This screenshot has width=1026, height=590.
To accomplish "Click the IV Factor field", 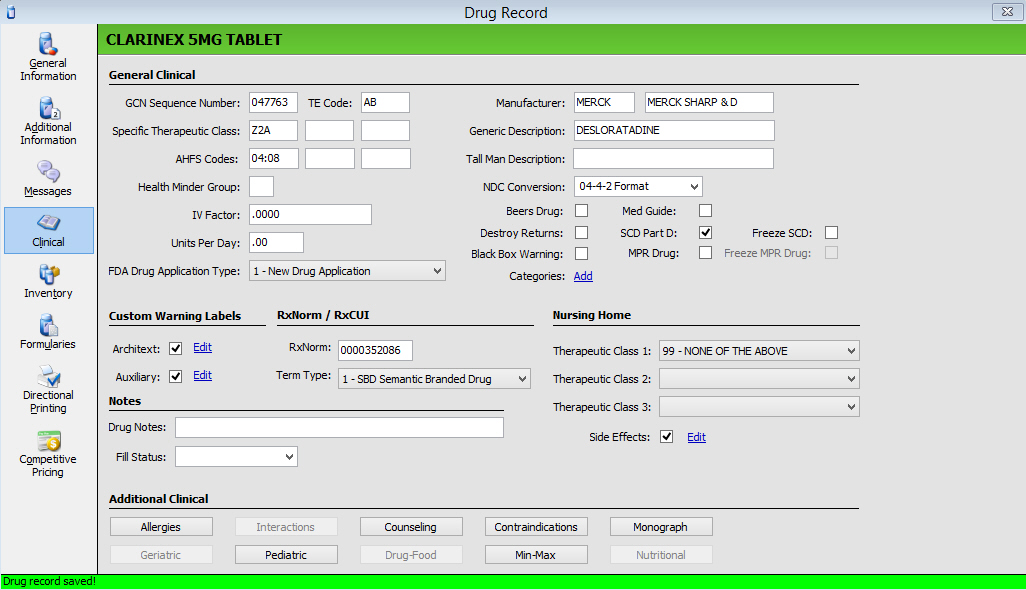I will 310,214.
